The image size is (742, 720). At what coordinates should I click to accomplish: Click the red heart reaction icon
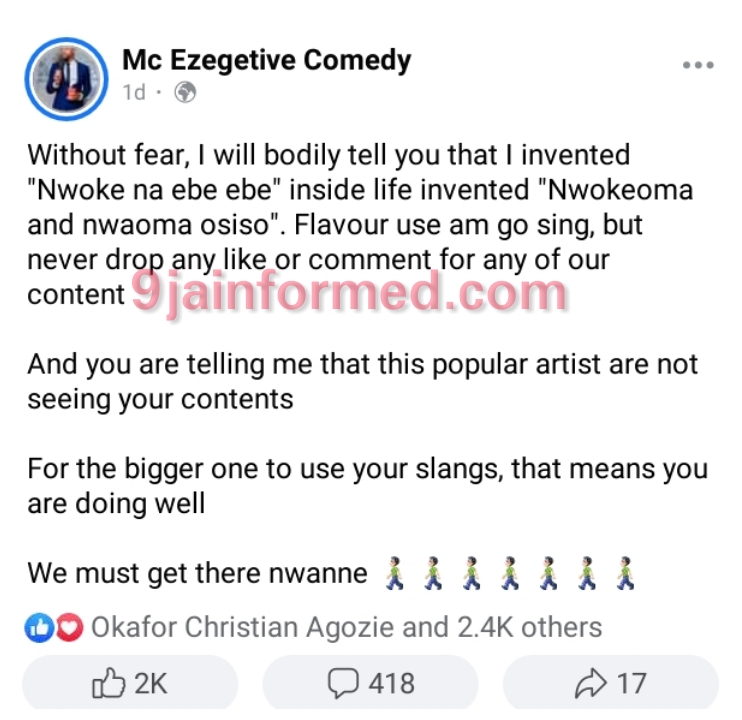67,628
